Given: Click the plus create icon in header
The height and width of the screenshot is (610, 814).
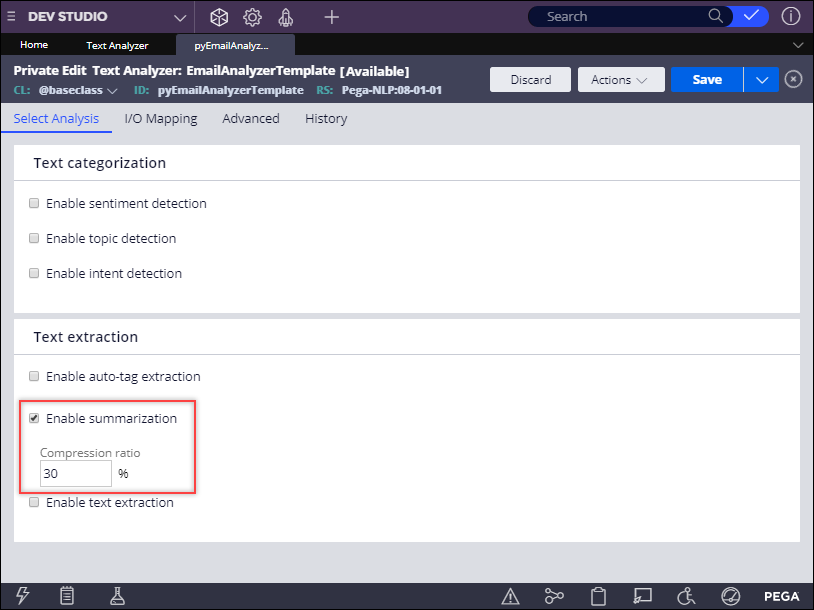Looking at the screenshot, I should [x=332, y=17].
